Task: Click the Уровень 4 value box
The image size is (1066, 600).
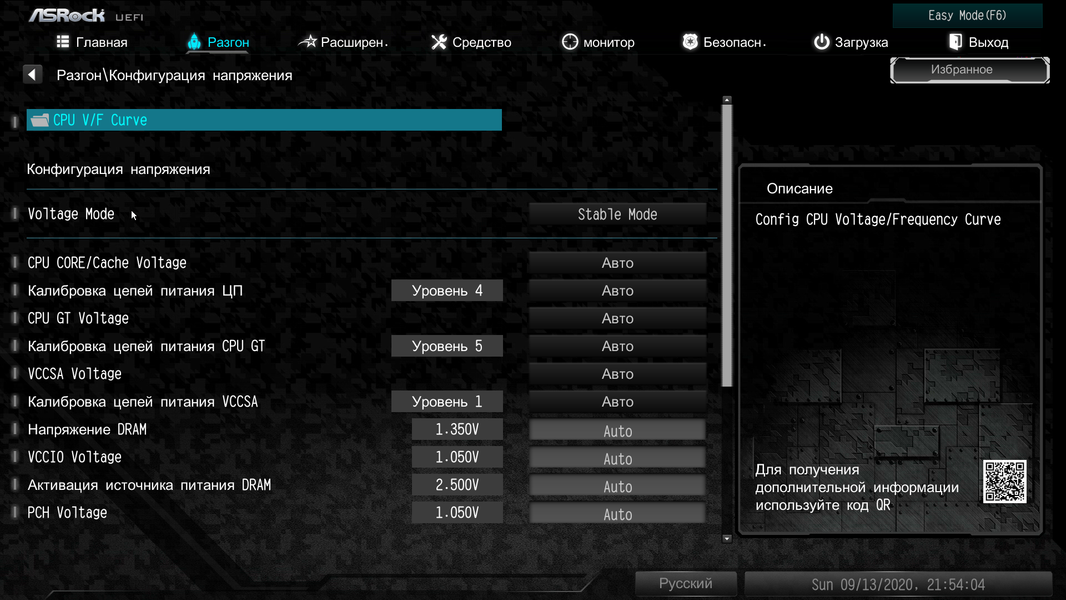Action: (447, 290)
